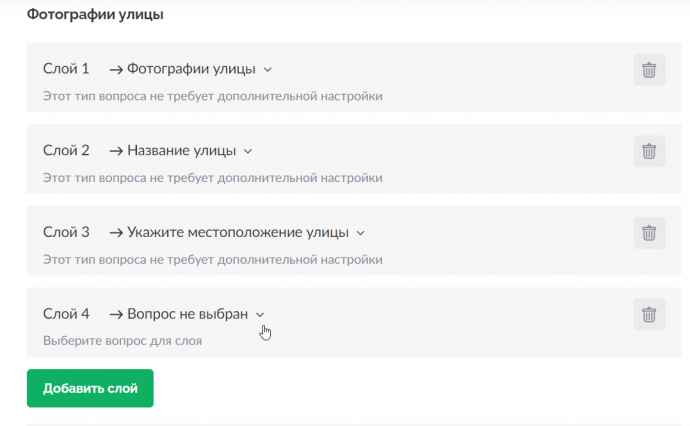Screen dimensions: 690x426
Task: Expand the Вопрос не выбран chevron
Action: (260, 315)
